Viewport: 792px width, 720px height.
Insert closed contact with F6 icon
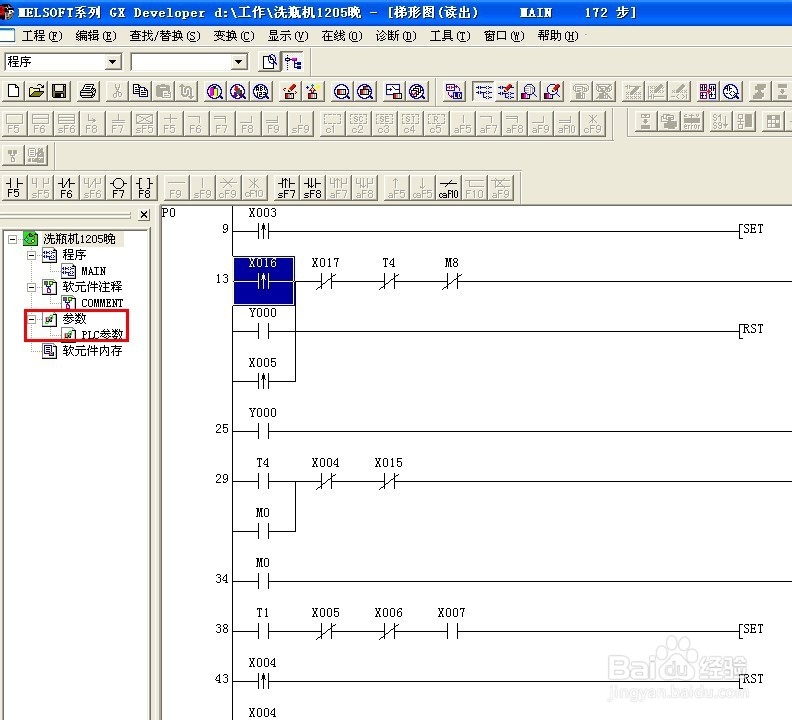(x=66, y=187)
